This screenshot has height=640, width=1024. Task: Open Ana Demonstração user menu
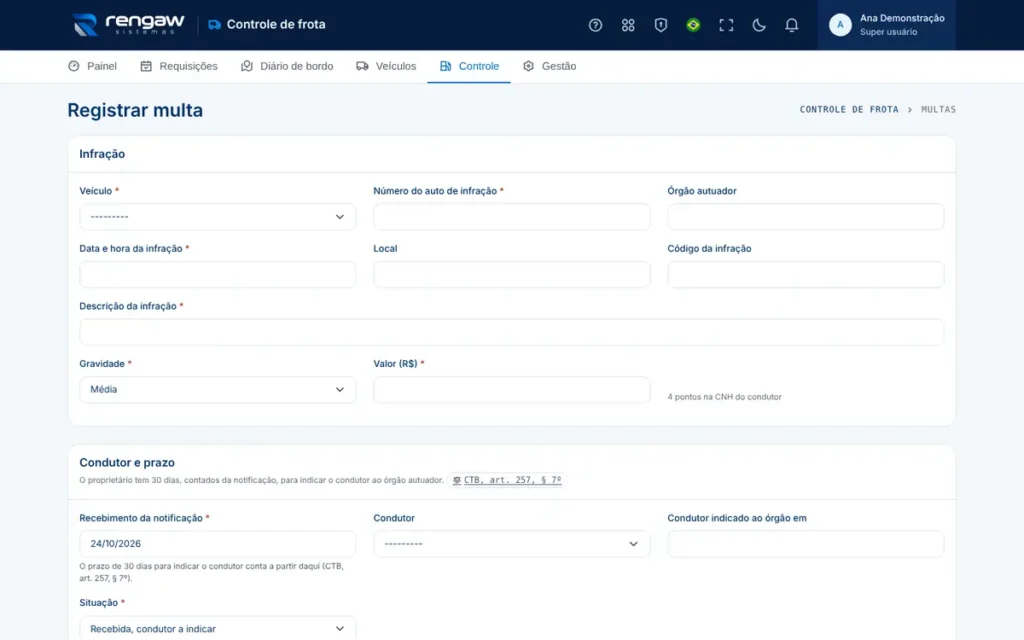point(886,25)
